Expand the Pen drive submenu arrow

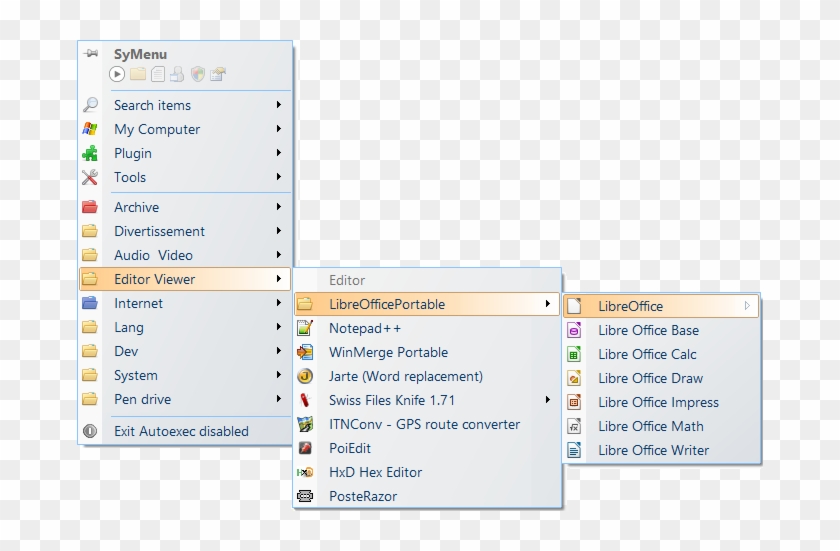[x=279, y=399]
